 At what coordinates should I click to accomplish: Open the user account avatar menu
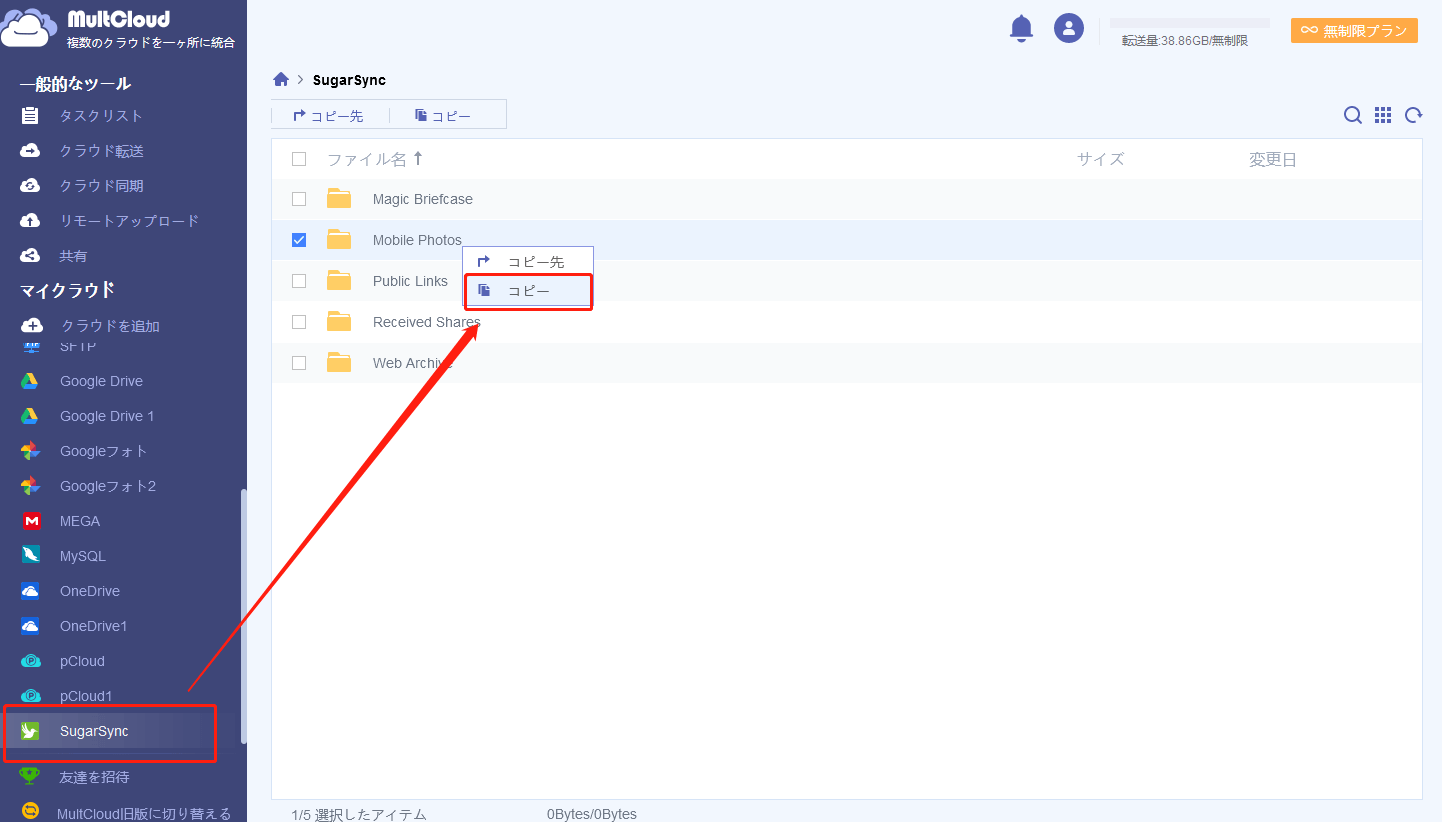pos(1069,28)
